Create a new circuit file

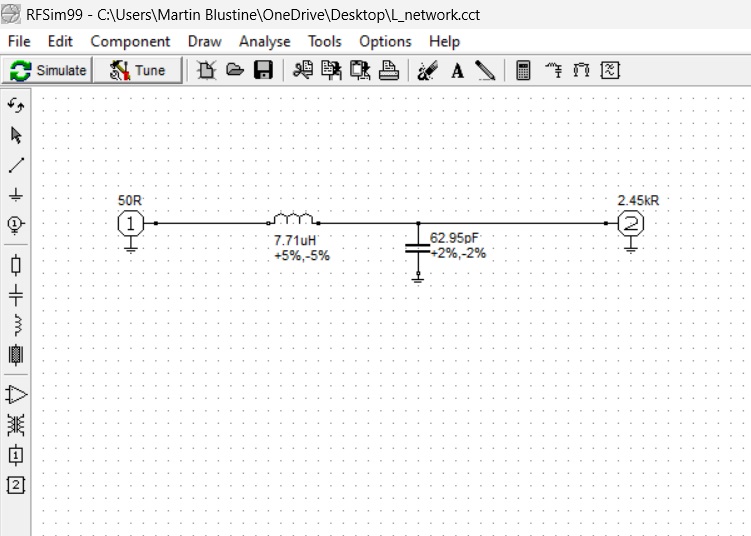[207, 70]
